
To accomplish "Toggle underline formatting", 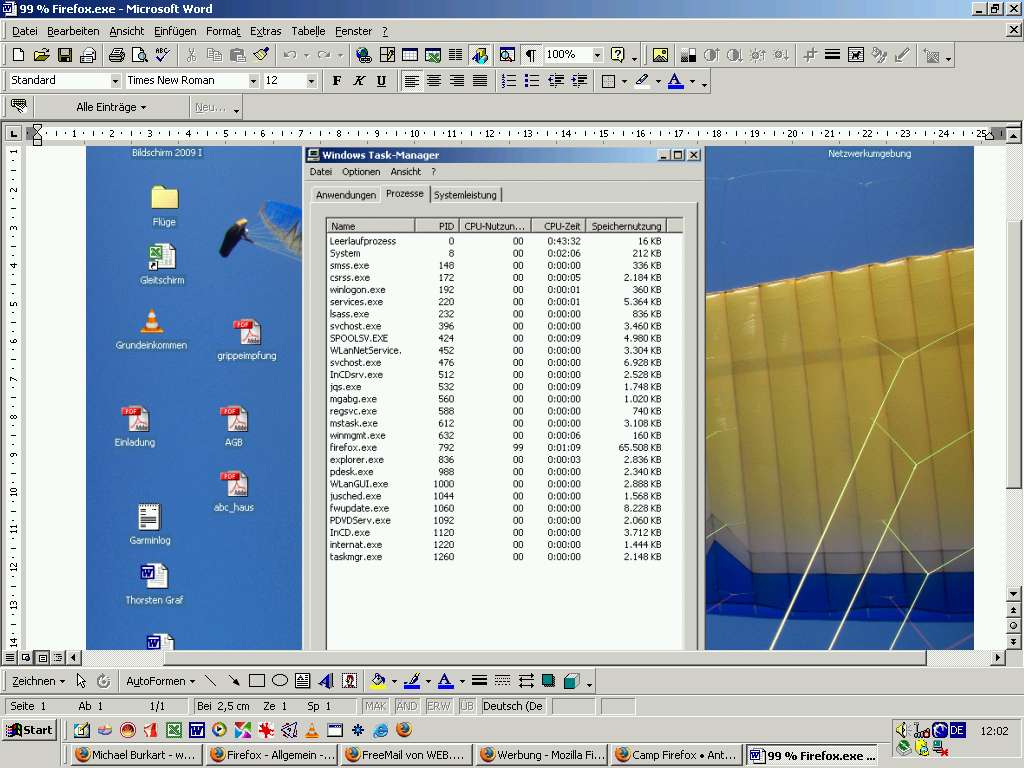I will [380, 81].
